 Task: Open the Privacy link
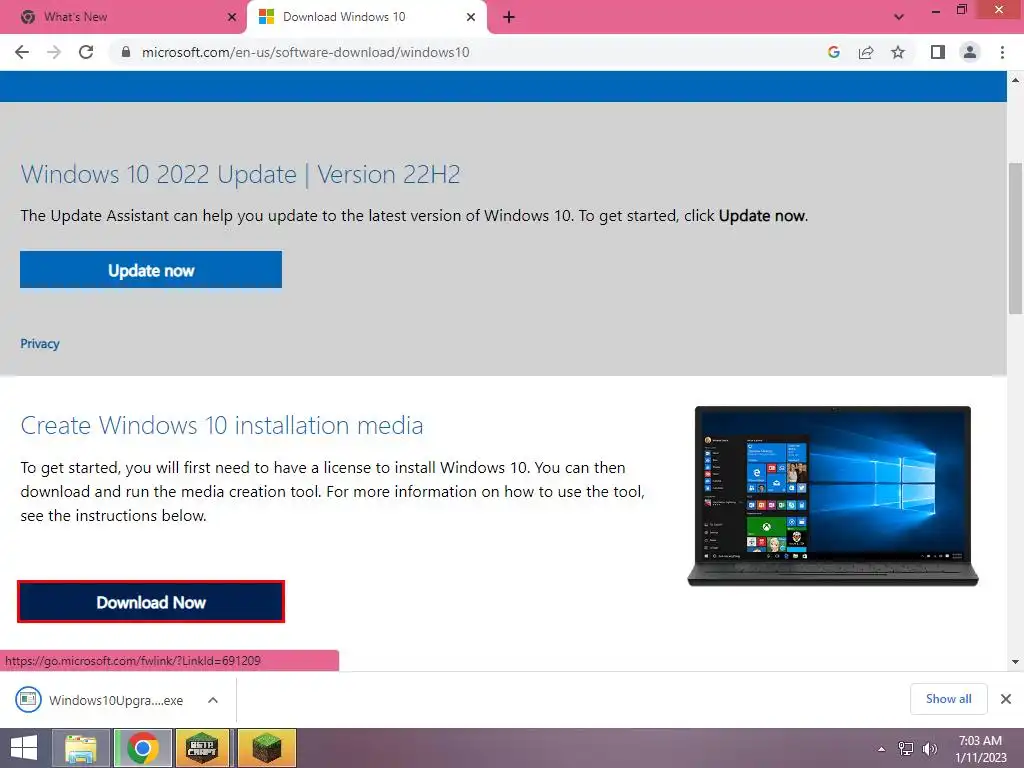tap(40, 344)
